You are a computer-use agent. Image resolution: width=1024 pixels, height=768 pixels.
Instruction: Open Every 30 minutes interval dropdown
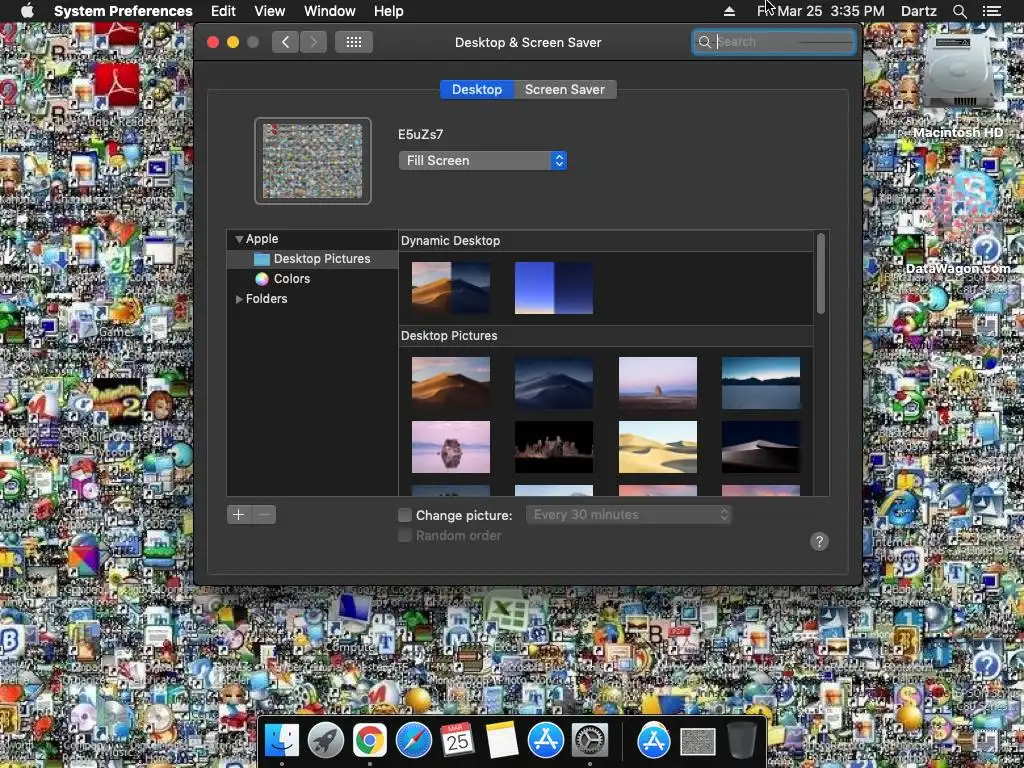pyautogui.click(x=629, y=515)
